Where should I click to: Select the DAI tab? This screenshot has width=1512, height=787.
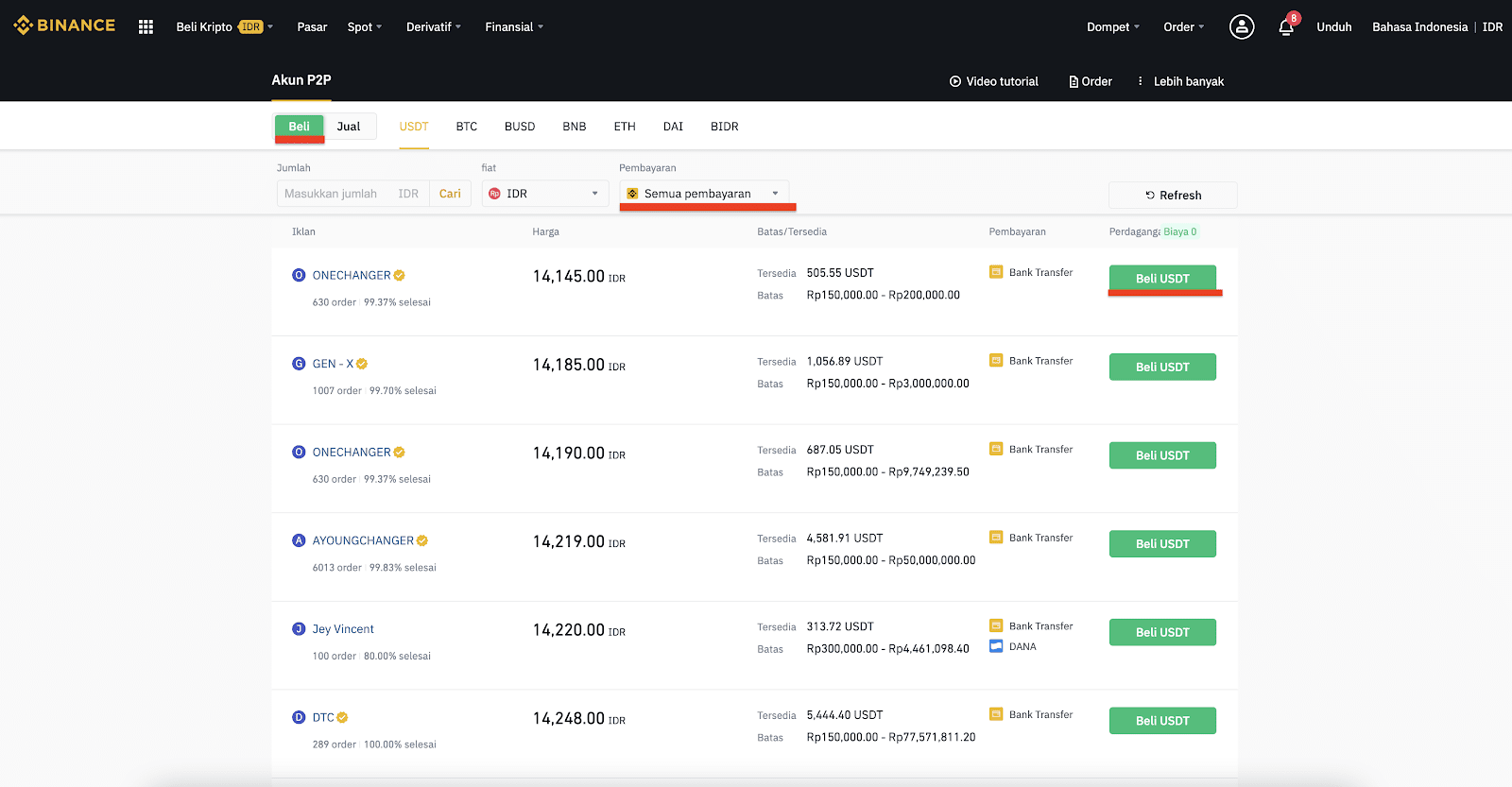coord(673,127)
